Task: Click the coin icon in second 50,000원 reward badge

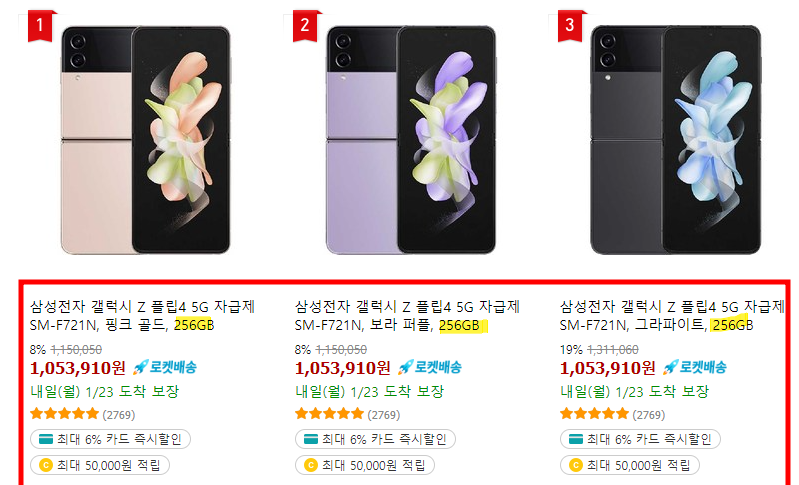Action: 311,465
